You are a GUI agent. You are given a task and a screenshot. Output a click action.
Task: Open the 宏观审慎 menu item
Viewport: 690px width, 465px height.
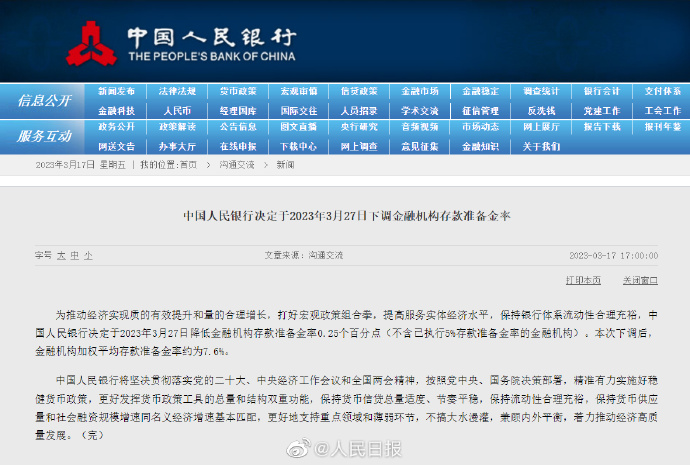pos(299,92)
